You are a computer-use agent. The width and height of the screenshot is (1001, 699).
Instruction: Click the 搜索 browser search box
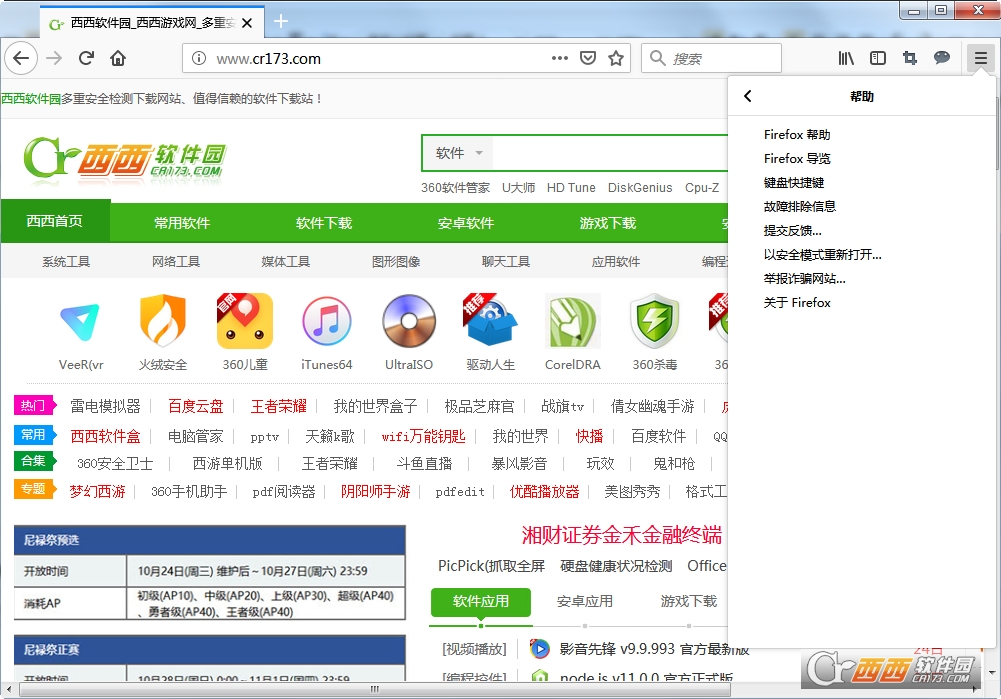pyautogui.click(x=711, y=59)
